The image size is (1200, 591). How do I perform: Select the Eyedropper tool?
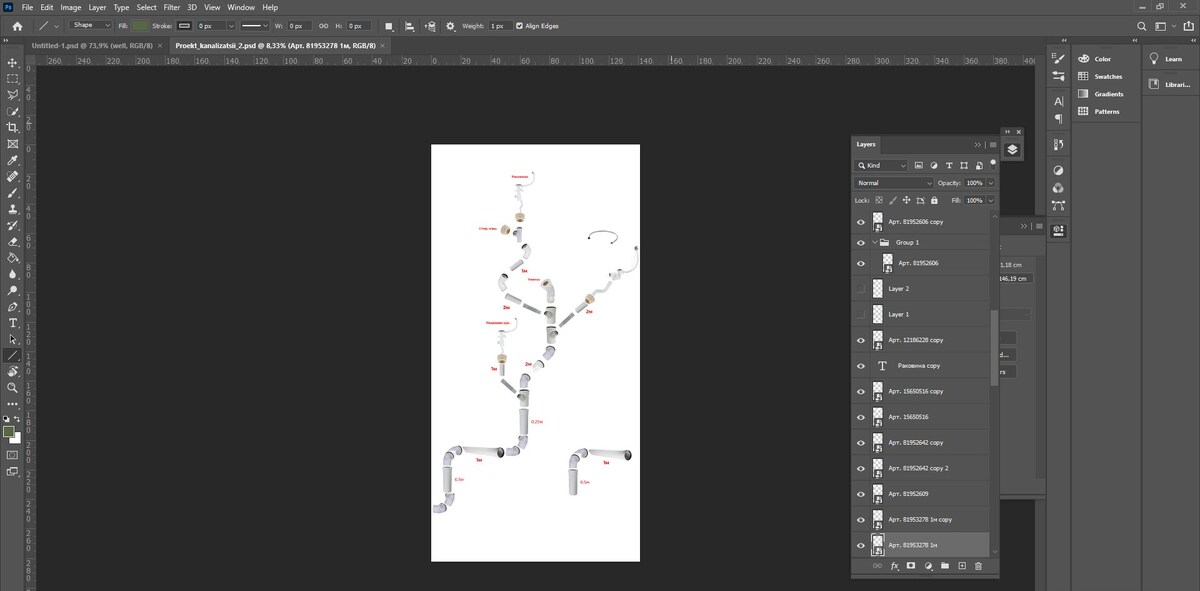pyautogui.click(x=12, y=160)
